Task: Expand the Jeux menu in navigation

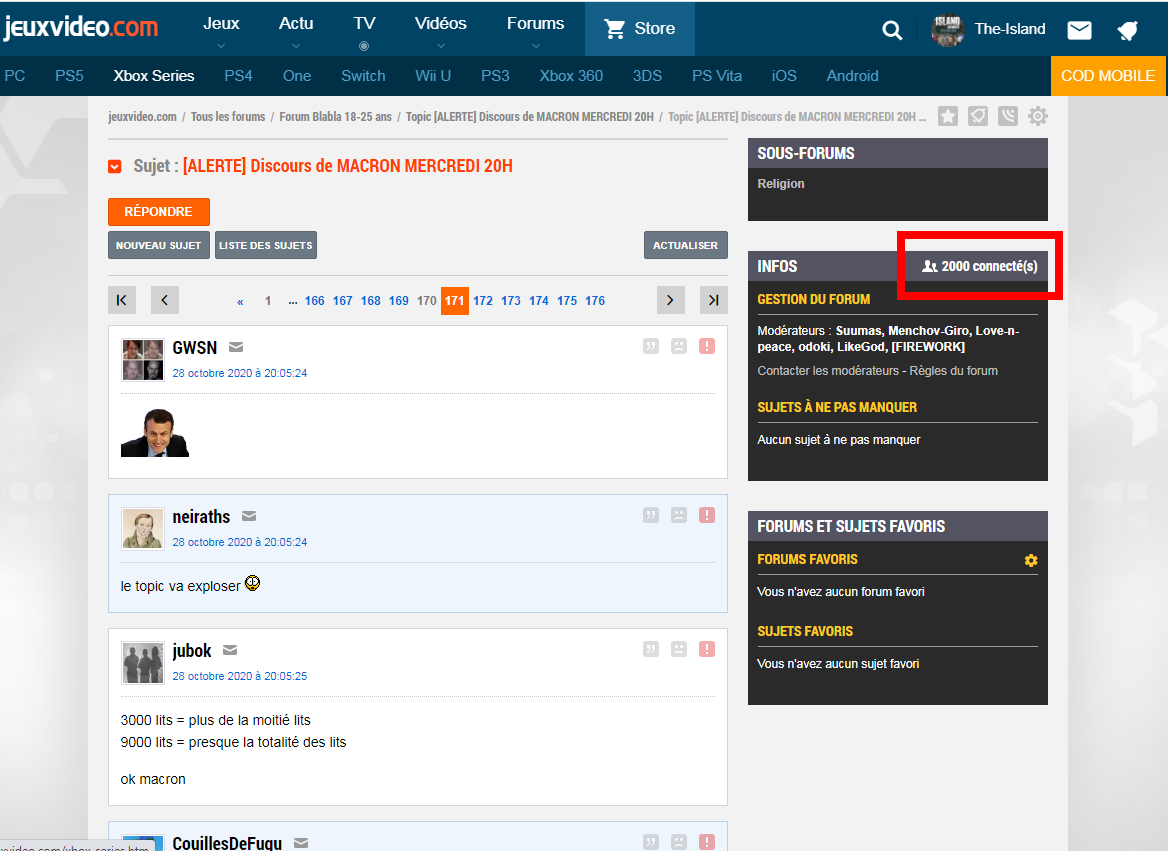Action: click(x=221, y=30)
